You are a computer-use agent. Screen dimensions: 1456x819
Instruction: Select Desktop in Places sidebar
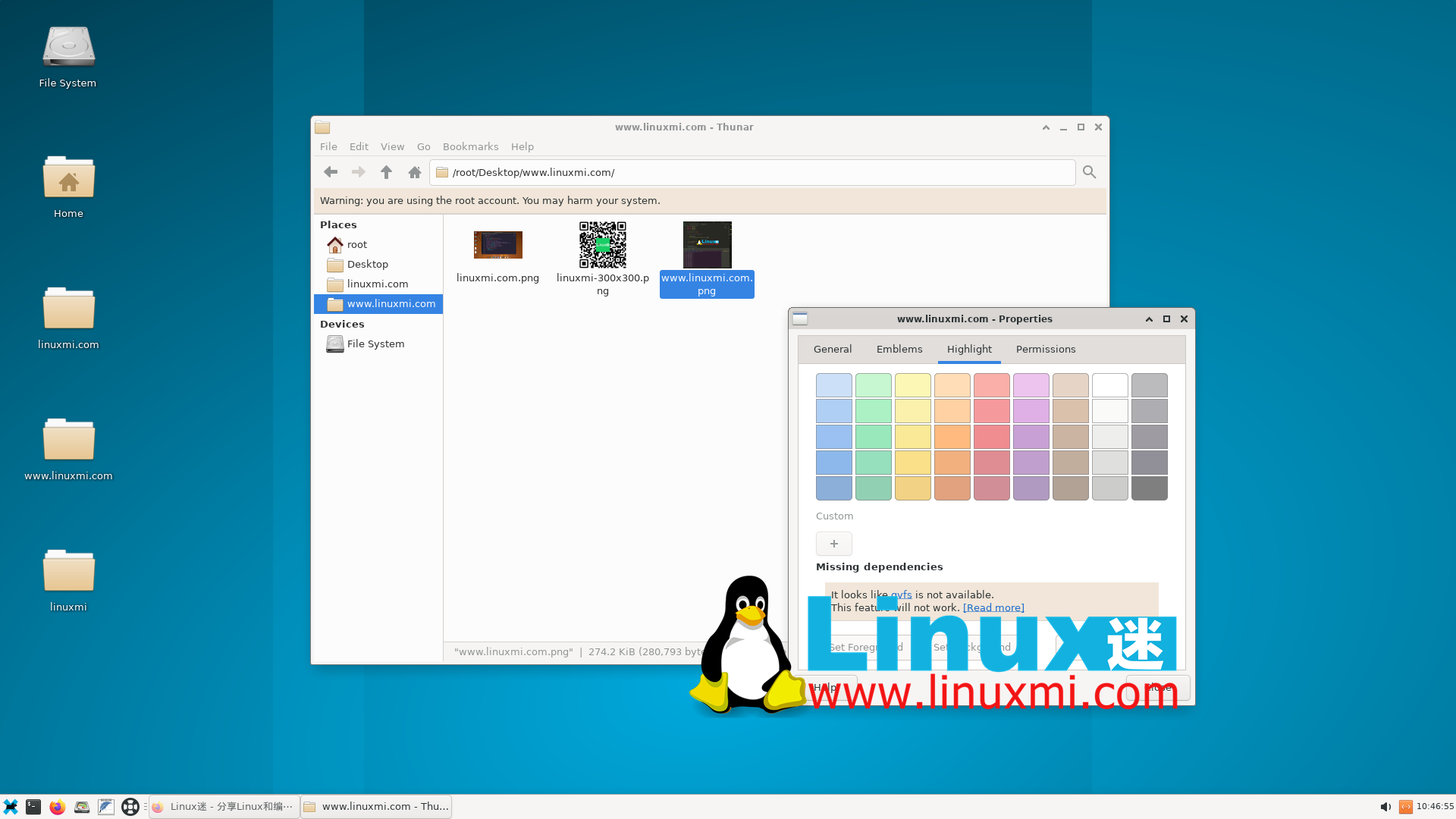[378, 265]
